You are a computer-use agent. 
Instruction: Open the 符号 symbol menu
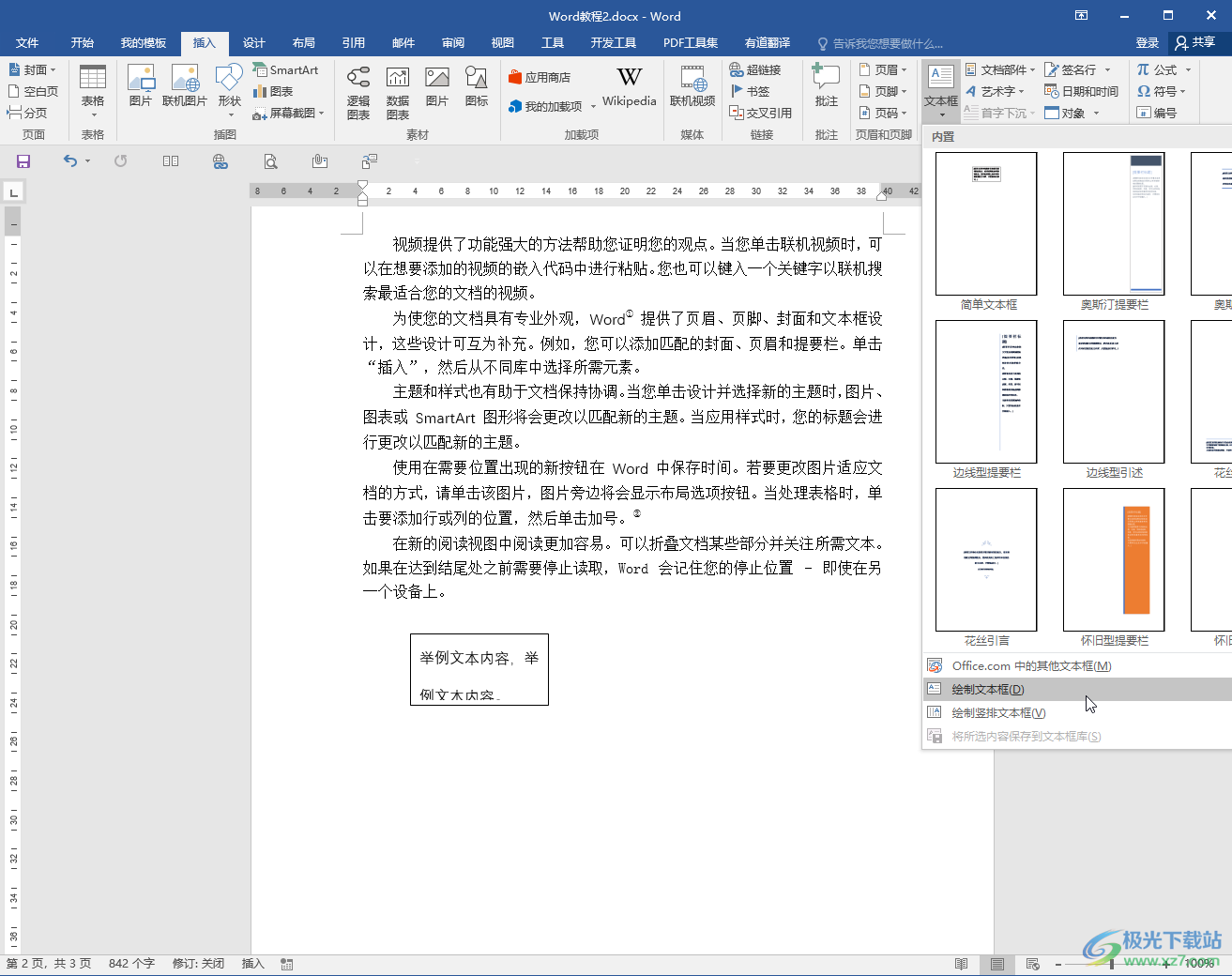[1162, 91]
